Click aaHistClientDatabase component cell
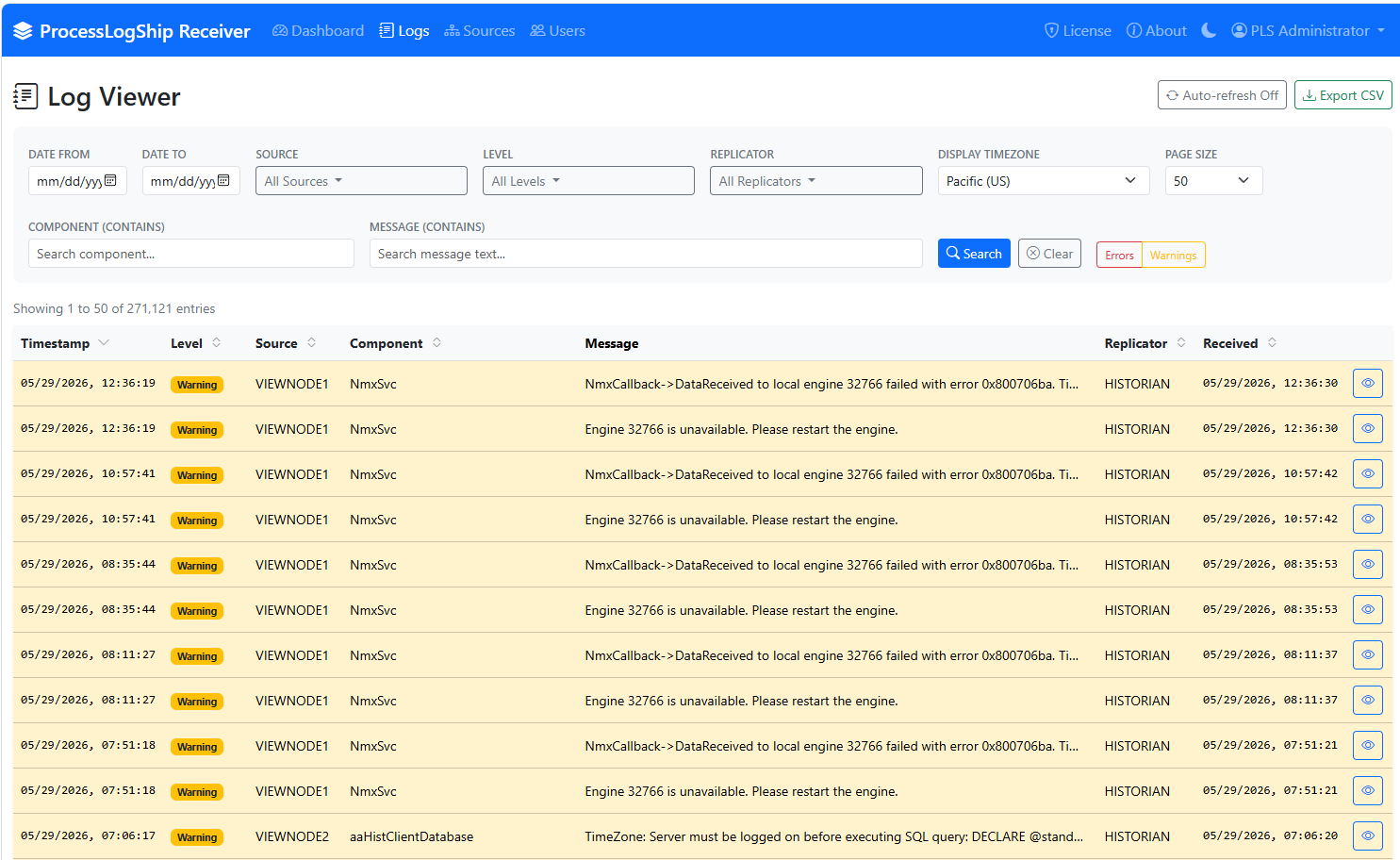1400x860 pixels. 411,836
